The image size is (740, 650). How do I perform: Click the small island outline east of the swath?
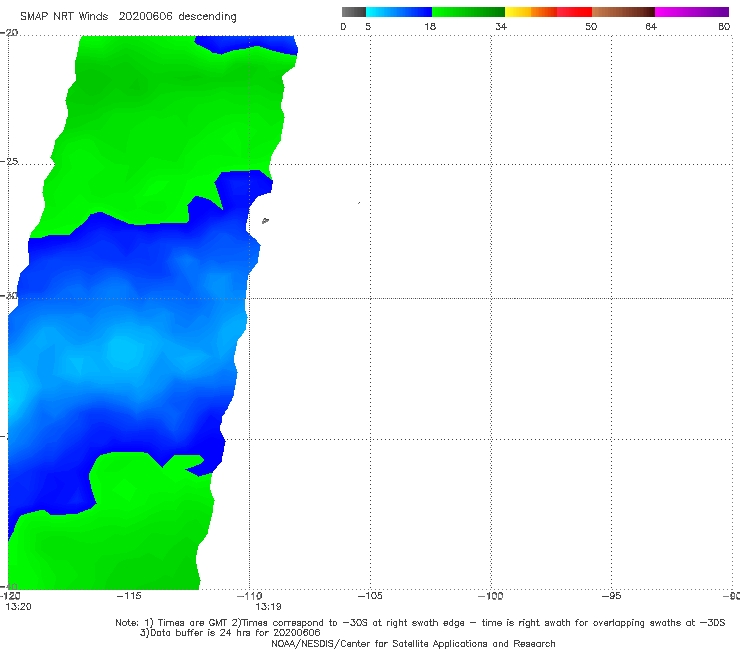point(265,220)
